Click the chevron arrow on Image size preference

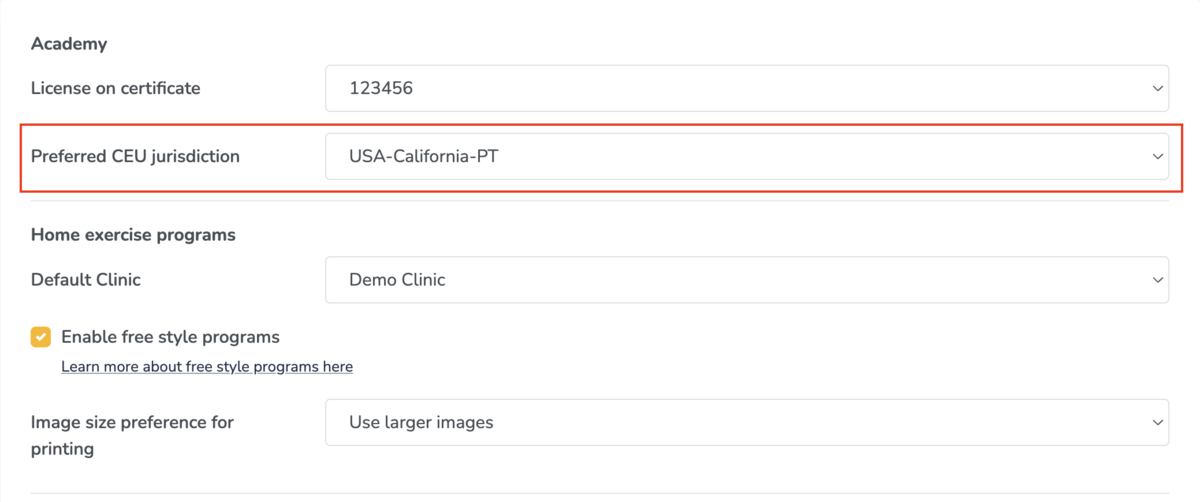tap(1157, 423)
